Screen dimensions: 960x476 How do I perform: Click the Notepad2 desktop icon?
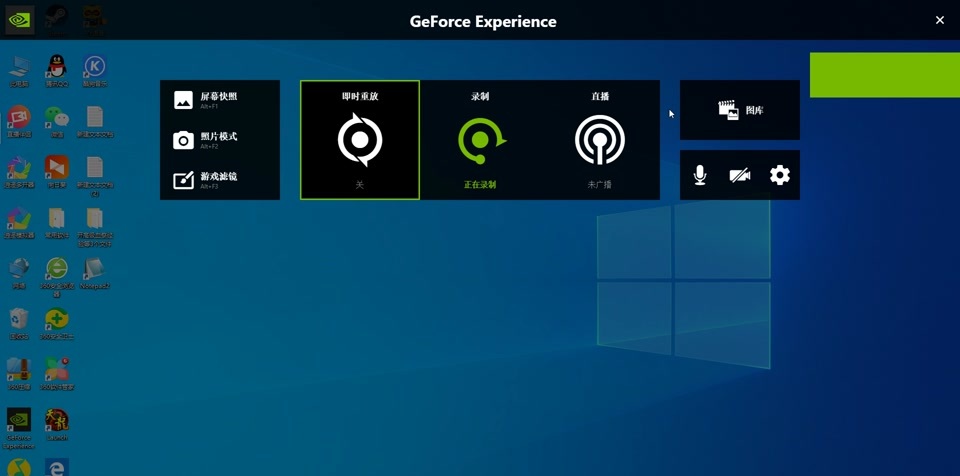point(94,270)
